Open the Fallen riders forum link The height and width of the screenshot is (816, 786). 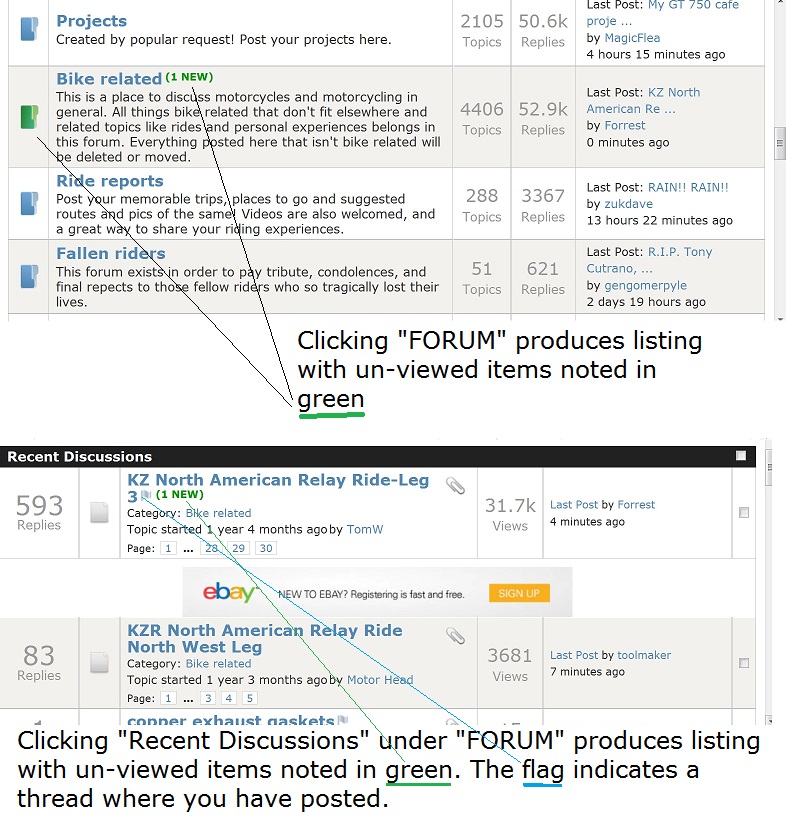(x=110, y=253)
